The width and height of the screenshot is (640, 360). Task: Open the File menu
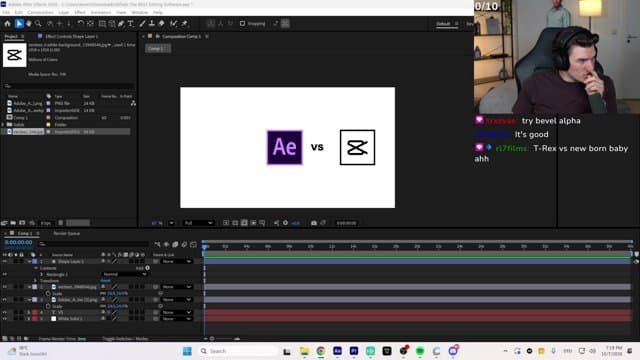point(6,13)
